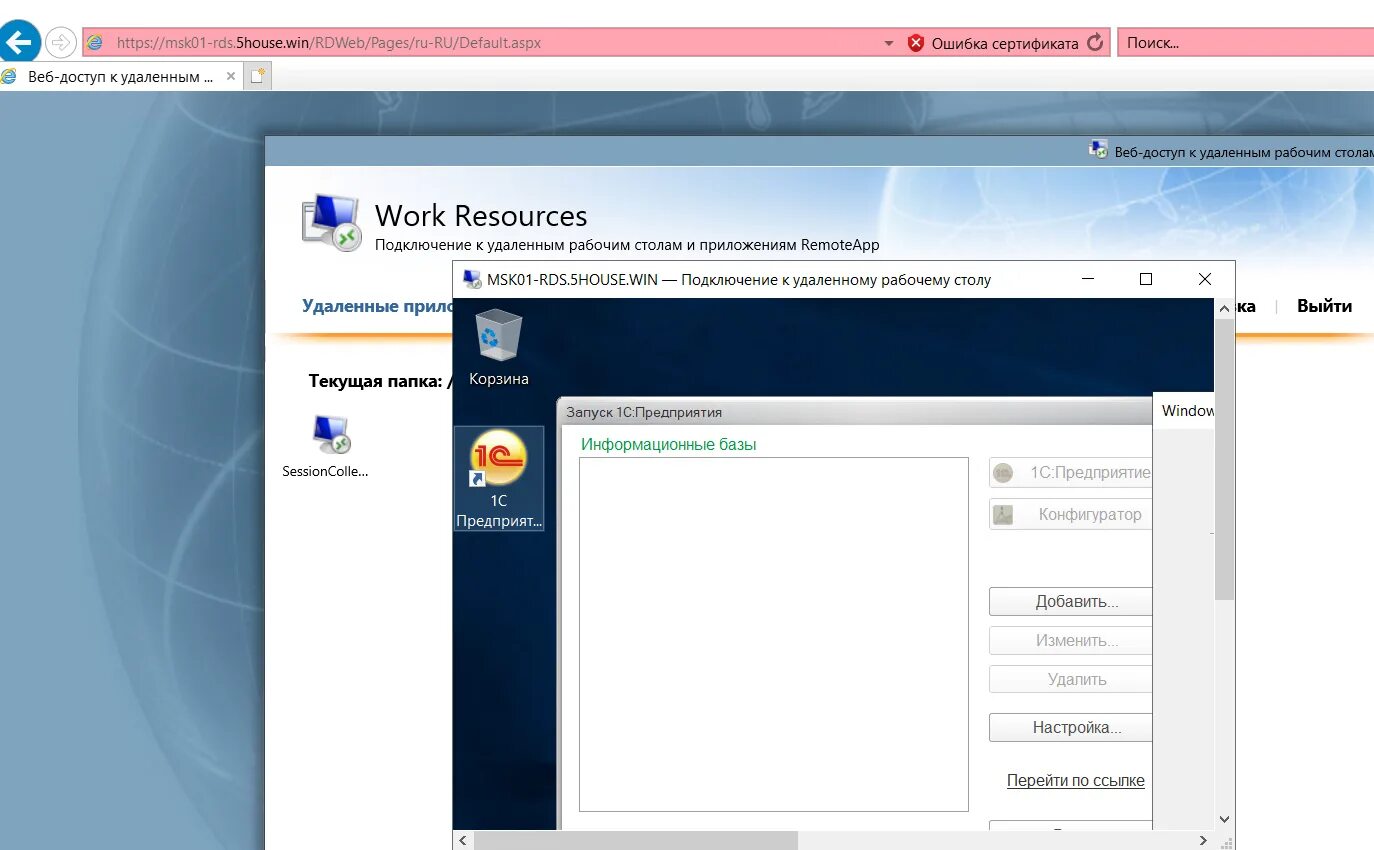Click the RDP vertical scrollbar down arrow
Screen dimensions: 1374x850
coord(1224,819)
